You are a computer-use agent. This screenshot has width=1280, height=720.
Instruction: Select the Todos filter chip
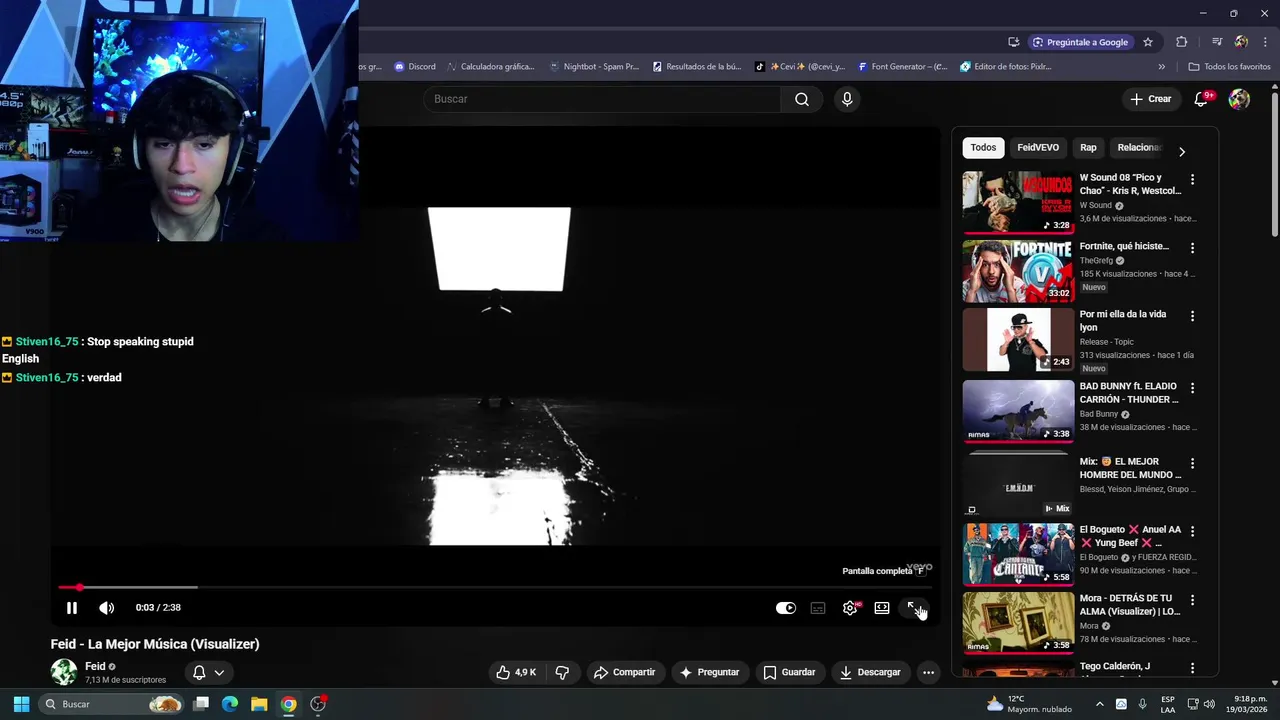983,147
